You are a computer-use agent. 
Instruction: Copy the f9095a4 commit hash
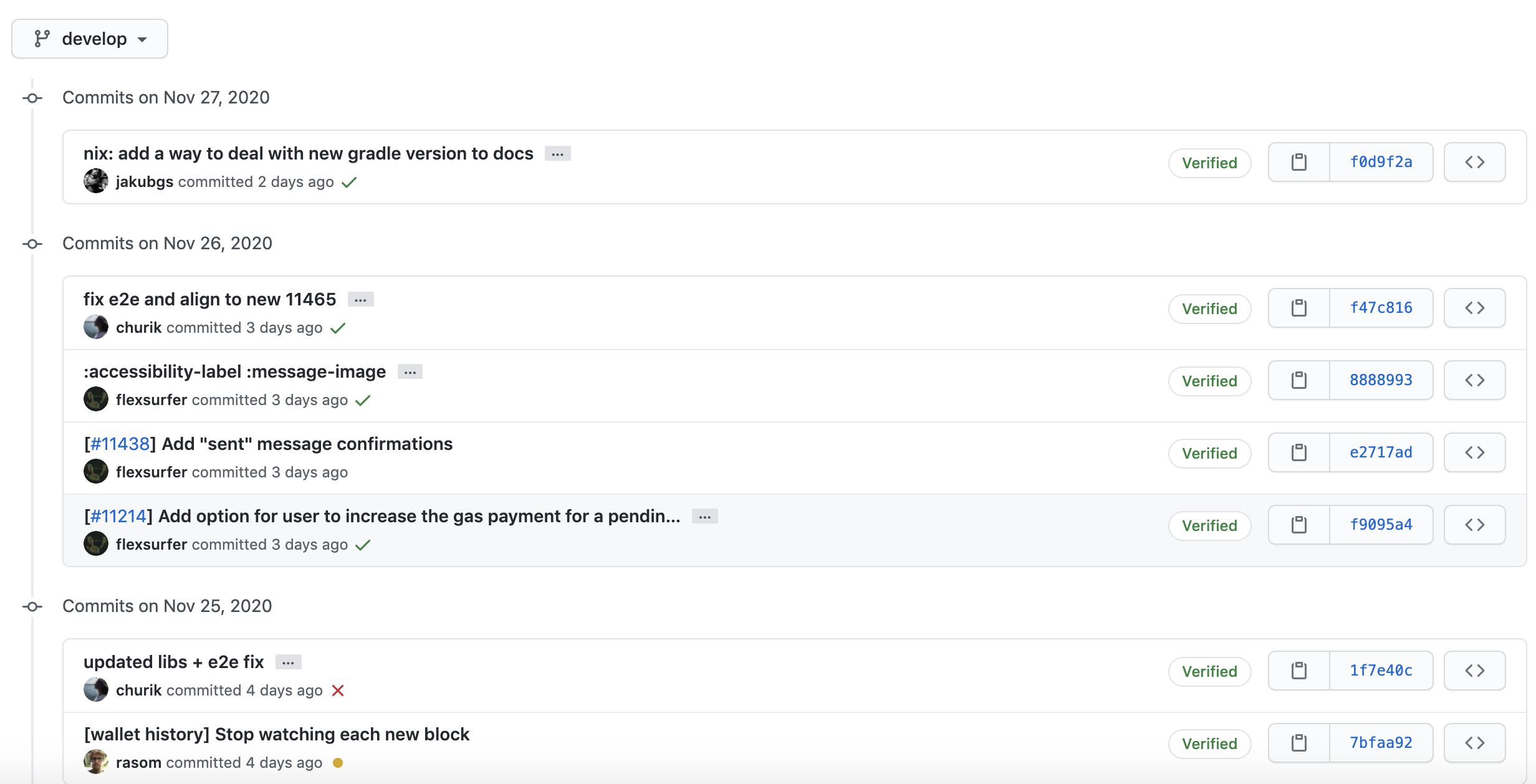click(x=1299, y=525)
